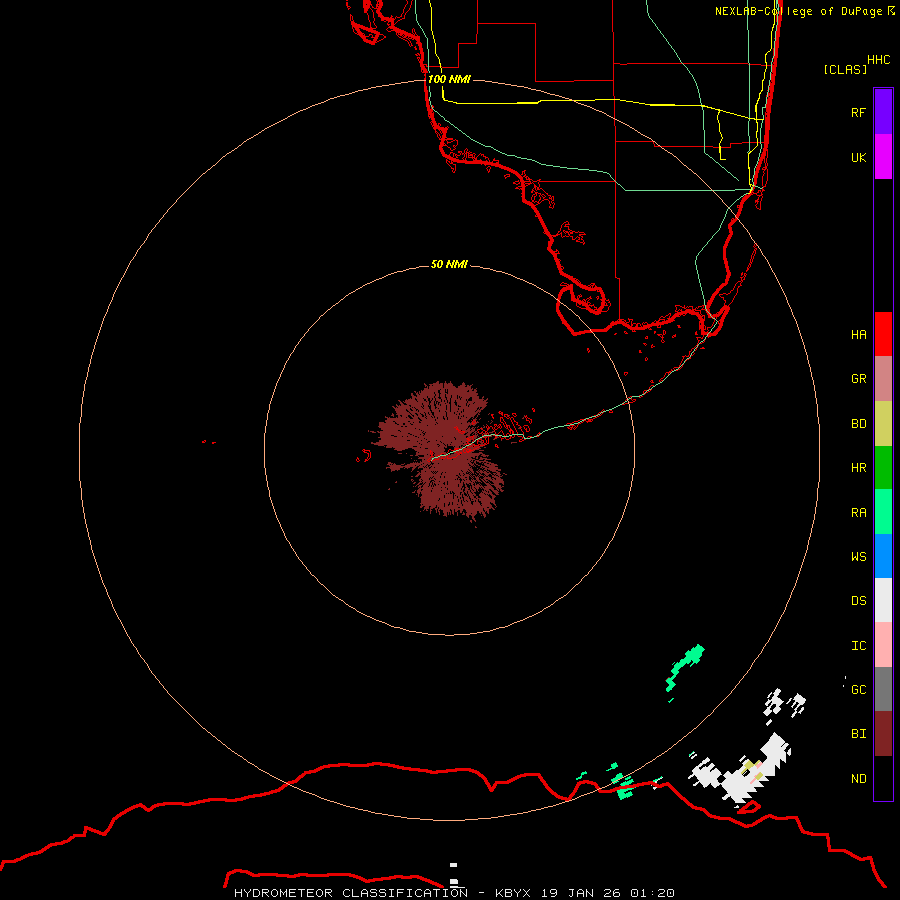Click the HA red legend swatch
900x900 pixels.
883,334
